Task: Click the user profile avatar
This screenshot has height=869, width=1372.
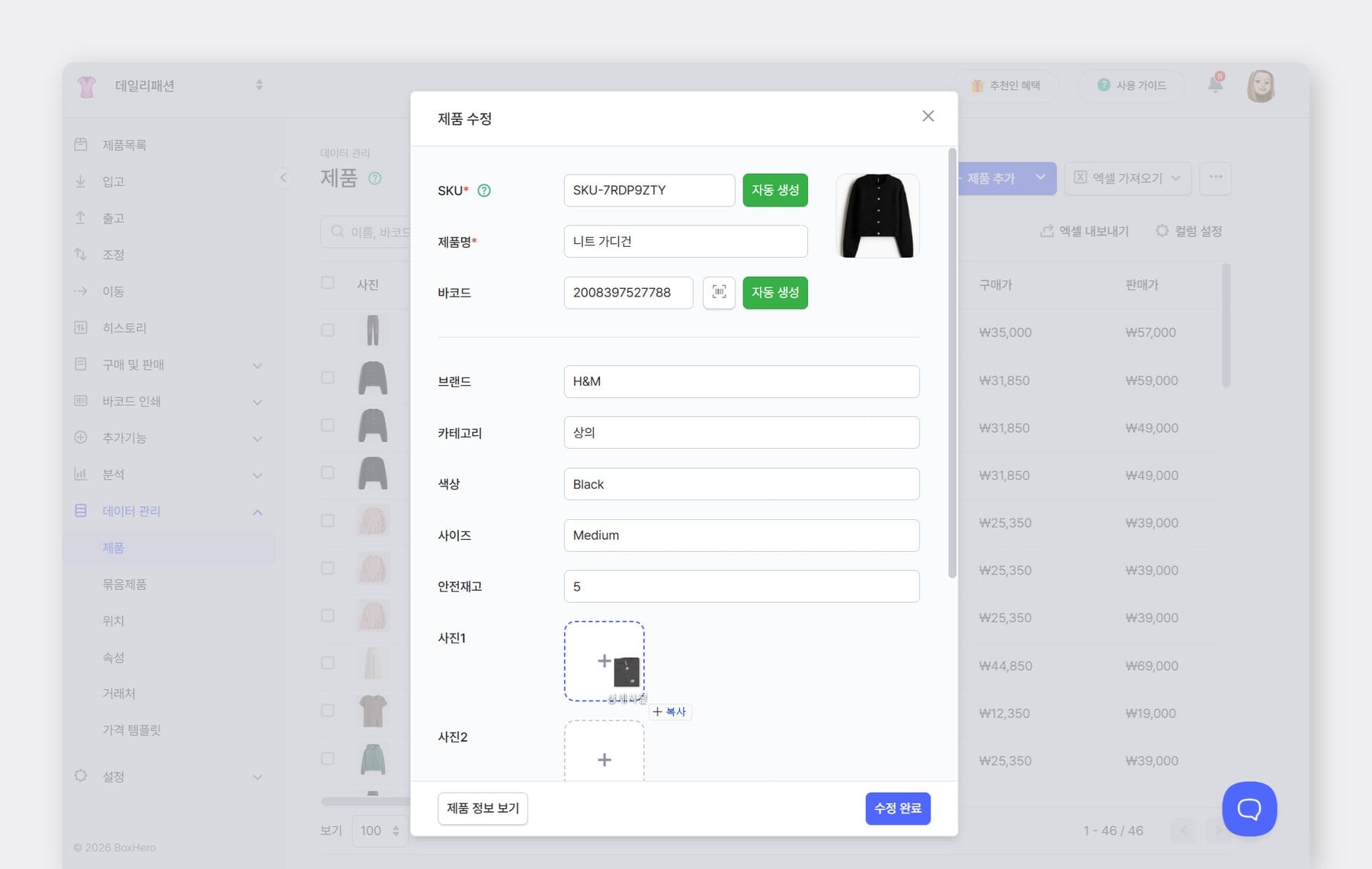Action: pyautogui.click(x=1261, y=86)
